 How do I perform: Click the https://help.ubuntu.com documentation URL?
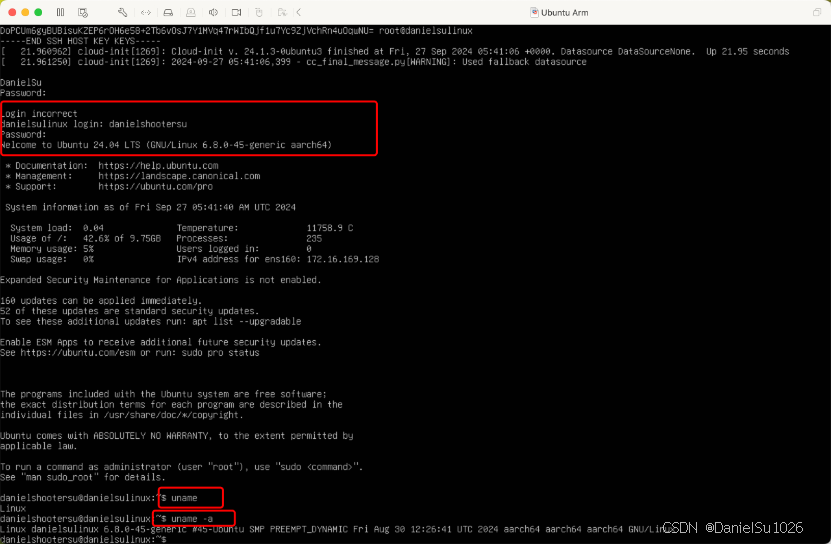[158, 166]
